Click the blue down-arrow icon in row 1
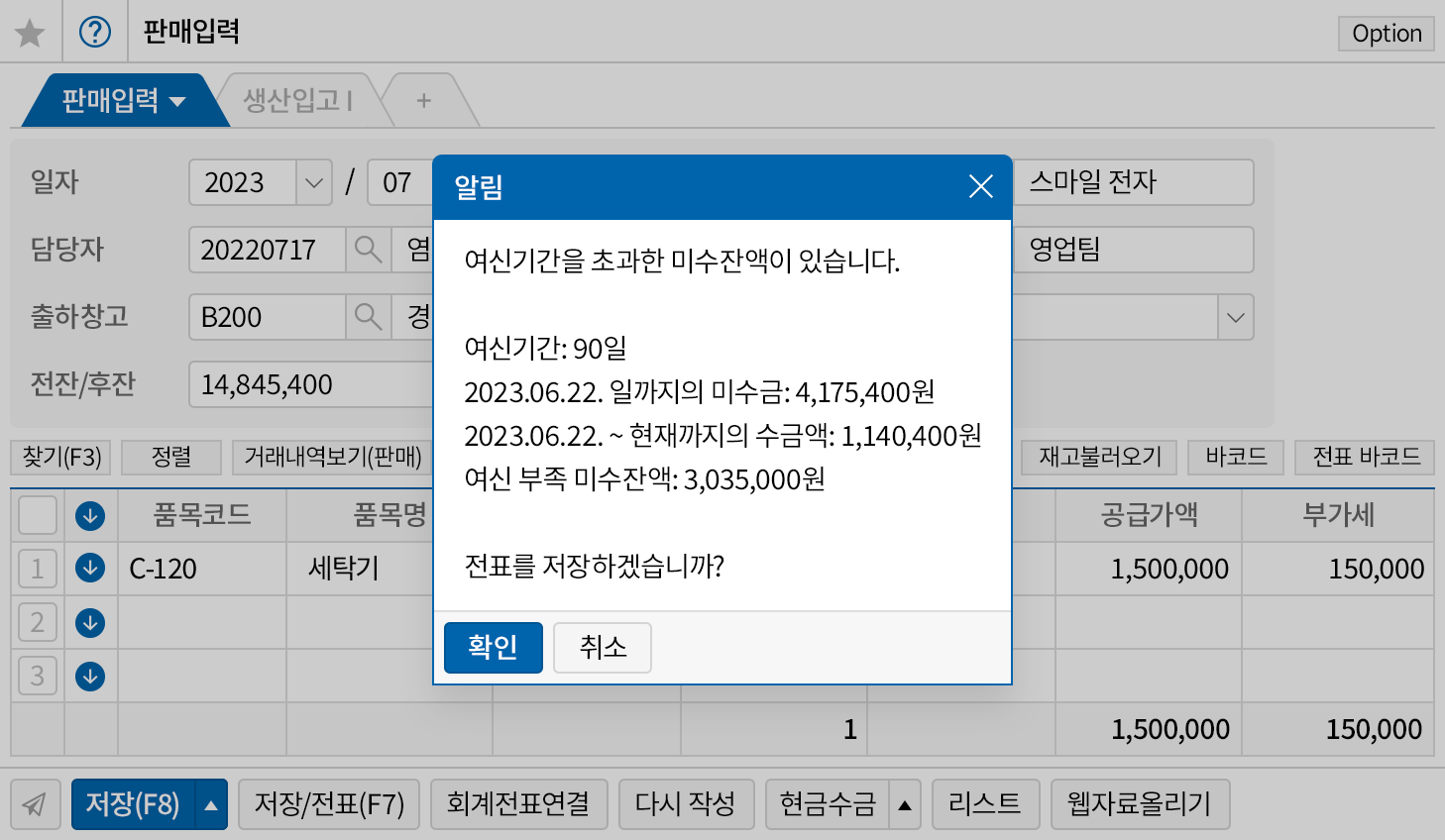 click(x=90, y=569)
